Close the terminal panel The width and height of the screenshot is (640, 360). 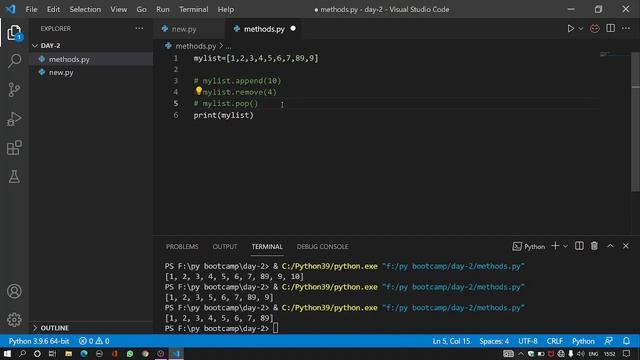point(626,246)
